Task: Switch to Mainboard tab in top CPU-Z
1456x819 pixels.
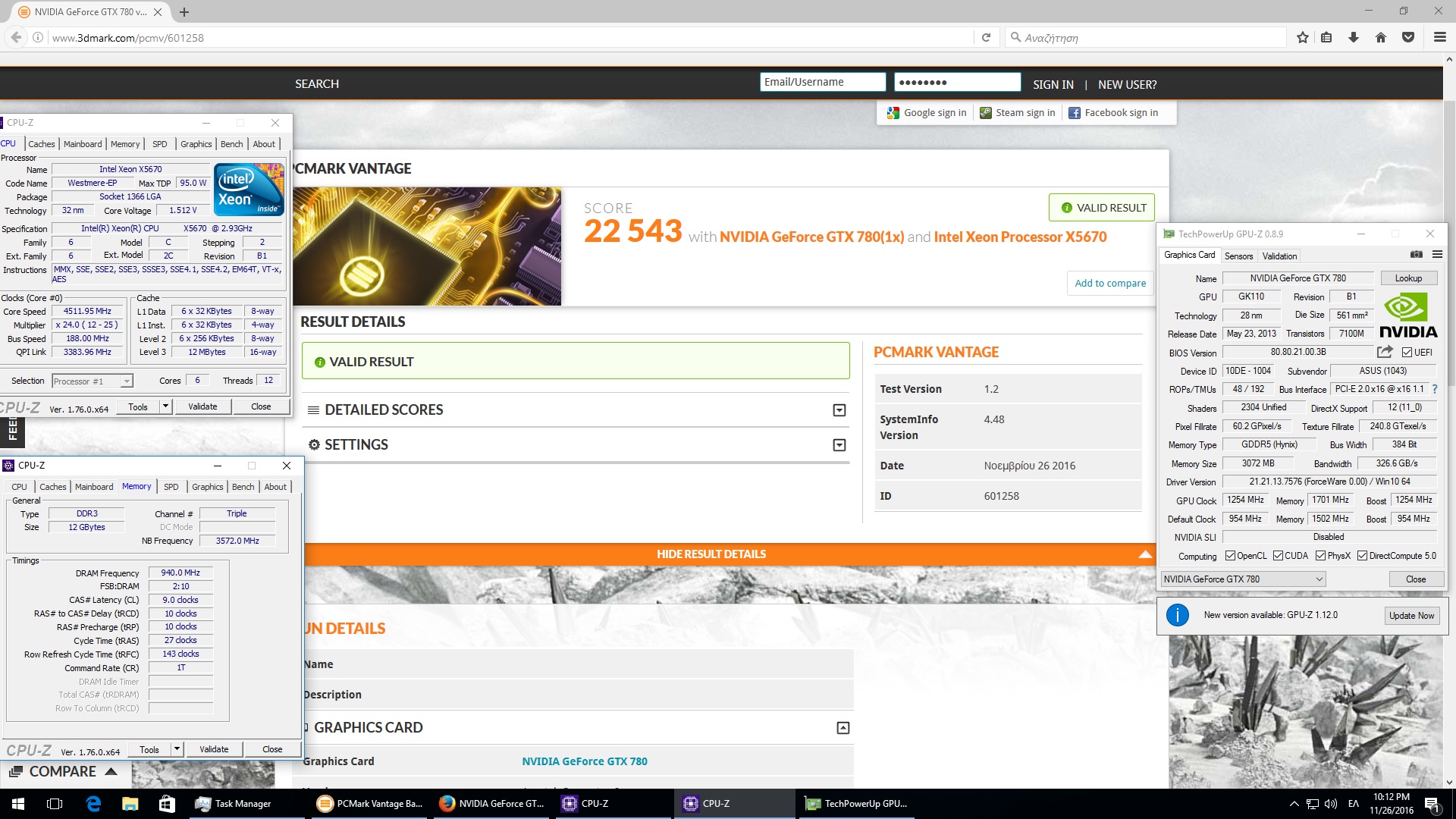Action: (x=83, y=144)
